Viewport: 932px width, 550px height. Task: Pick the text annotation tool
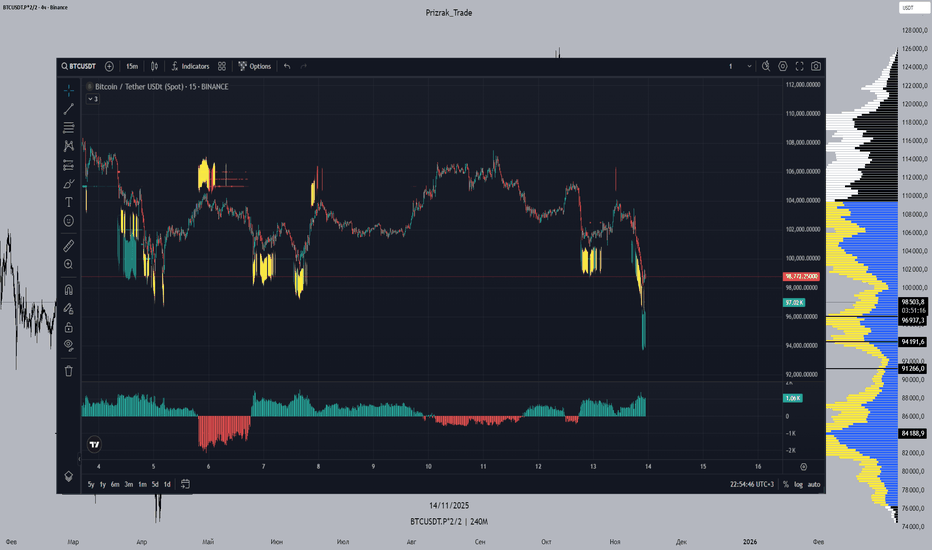coord(68,202)
